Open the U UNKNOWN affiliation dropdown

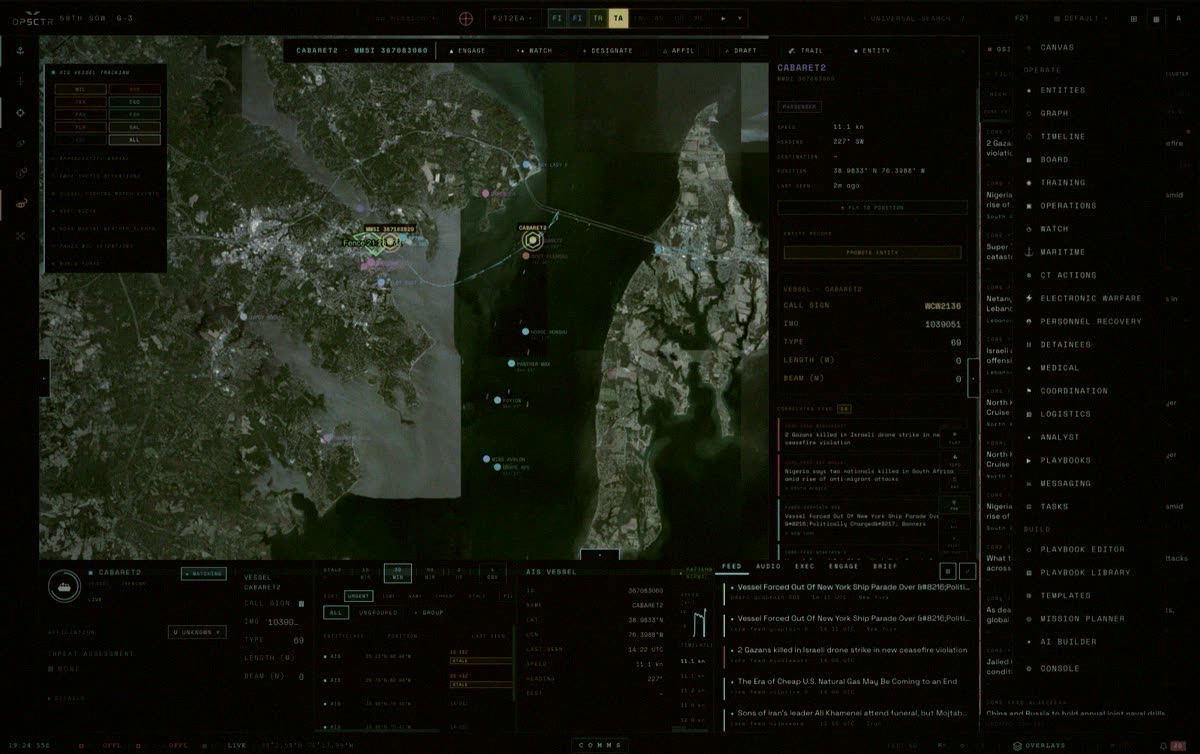point(197,632)
